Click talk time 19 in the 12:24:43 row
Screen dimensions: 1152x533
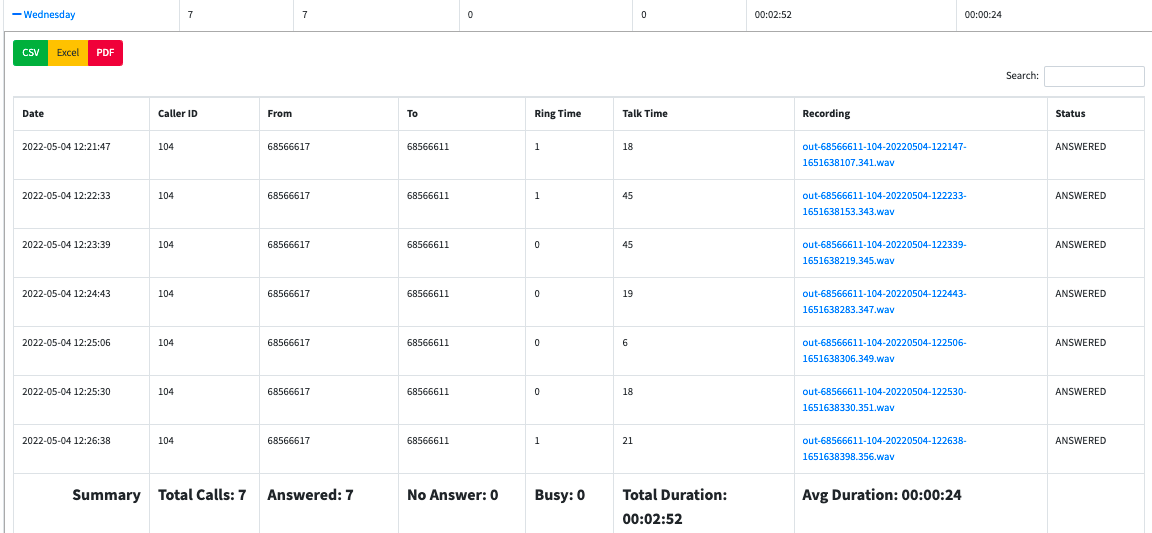click(628, 293)
